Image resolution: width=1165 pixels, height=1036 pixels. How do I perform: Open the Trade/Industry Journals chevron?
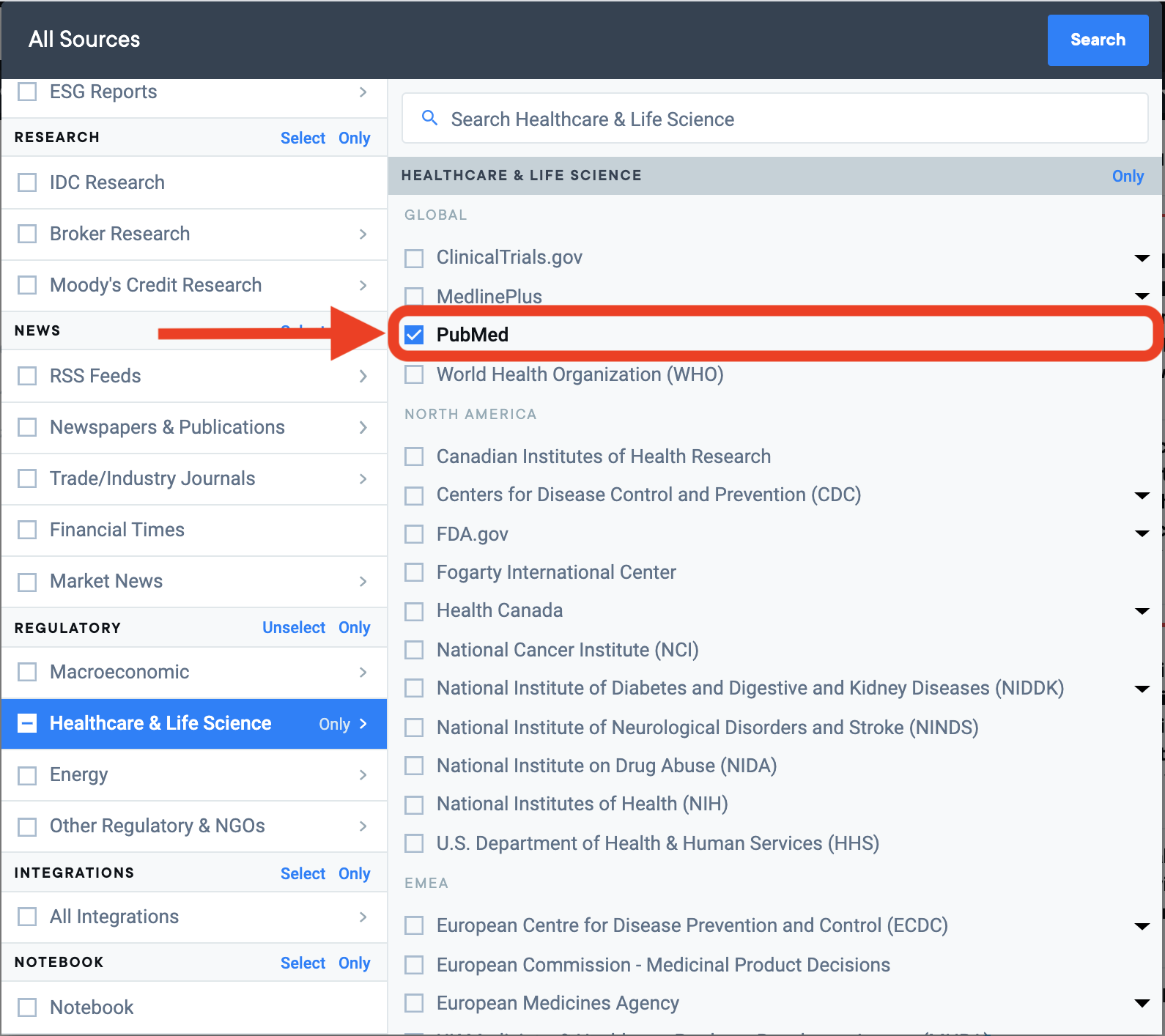363,478
